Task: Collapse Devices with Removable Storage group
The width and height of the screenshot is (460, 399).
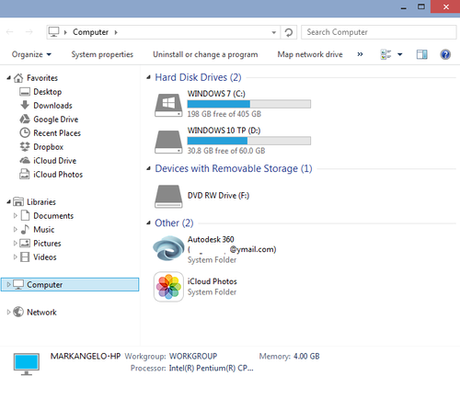Action: tap(149, 169)
